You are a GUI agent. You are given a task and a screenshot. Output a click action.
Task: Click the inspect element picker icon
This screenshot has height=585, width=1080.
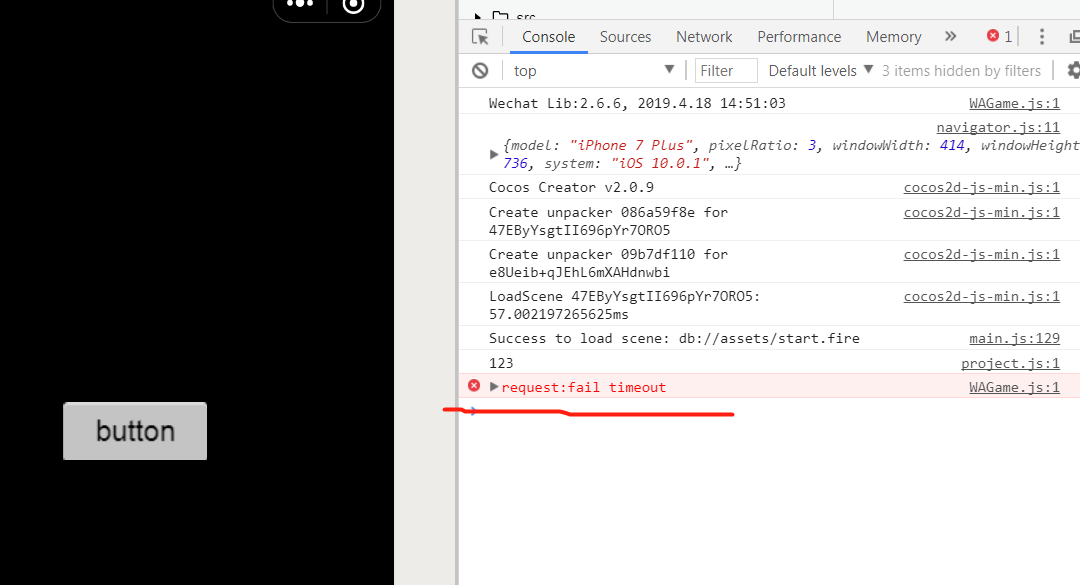click(481, 37)
